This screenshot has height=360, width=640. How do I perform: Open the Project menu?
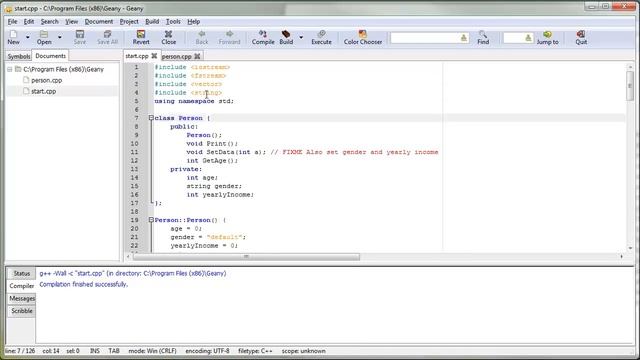coord(129,21)
